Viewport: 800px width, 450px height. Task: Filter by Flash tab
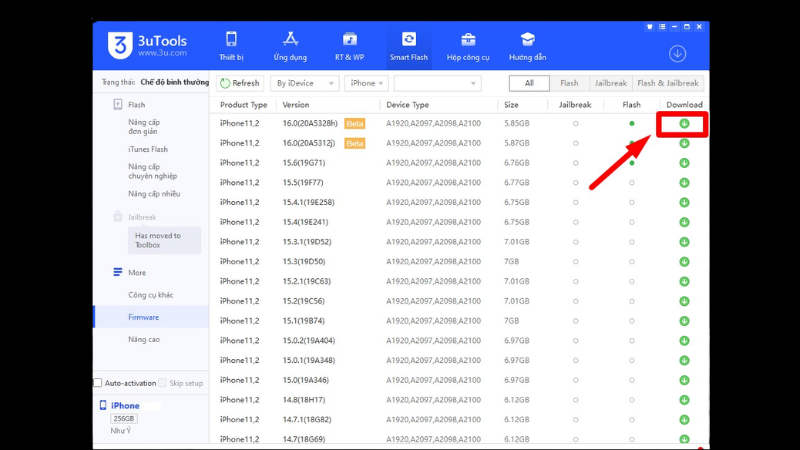[x=569, y=83]
